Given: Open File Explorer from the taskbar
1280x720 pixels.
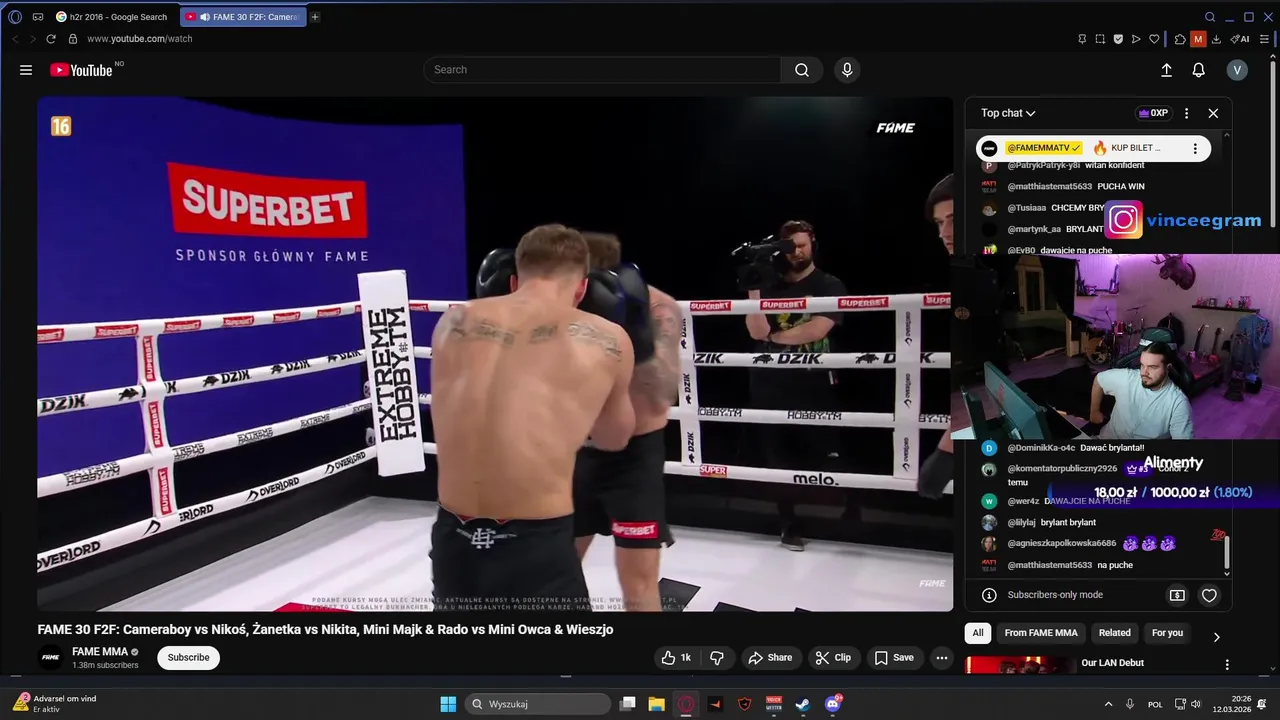Looking at the screenshot, I should pyautogui.click(x=657, y=704).
